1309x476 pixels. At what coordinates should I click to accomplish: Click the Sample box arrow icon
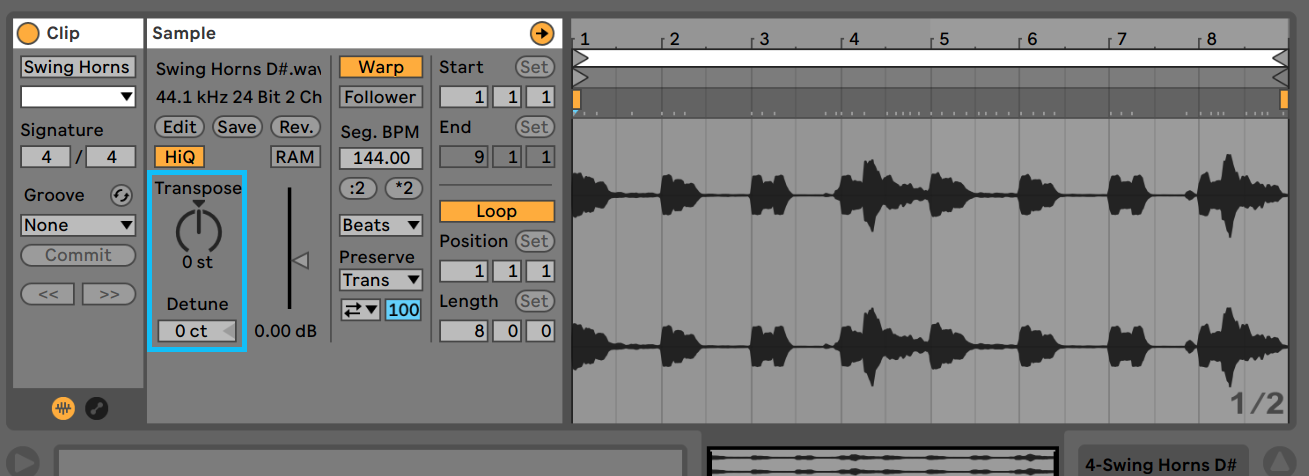pos(541,33)
